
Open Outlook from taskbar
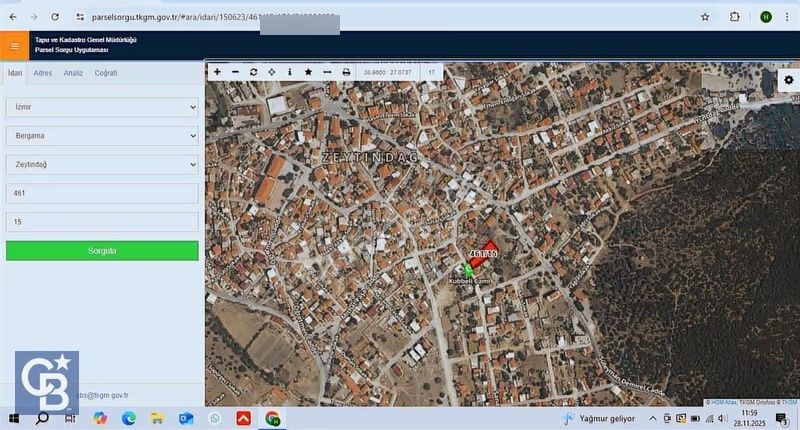[186, 418]
